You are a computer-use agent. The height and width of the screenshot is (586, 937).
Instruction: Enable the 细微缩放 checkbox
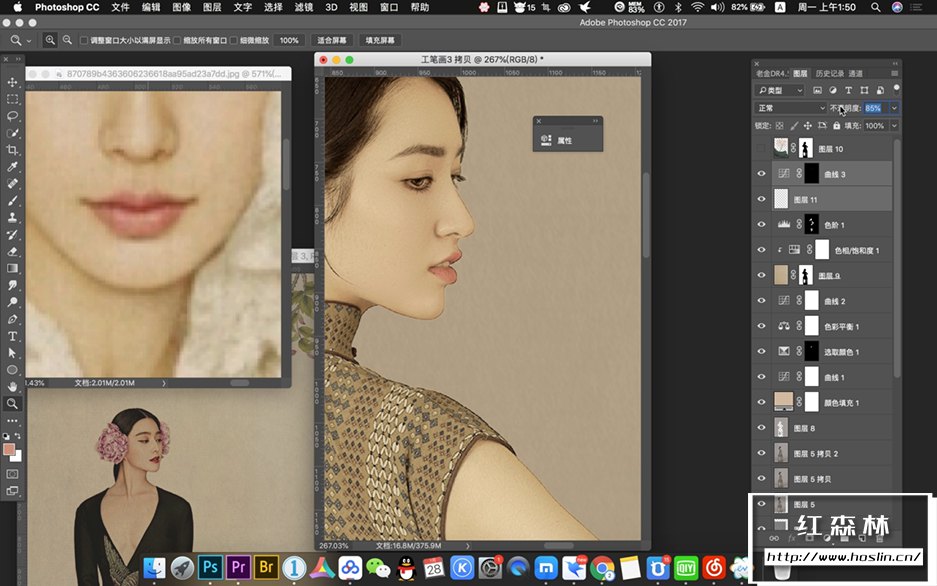click(233, 41)
